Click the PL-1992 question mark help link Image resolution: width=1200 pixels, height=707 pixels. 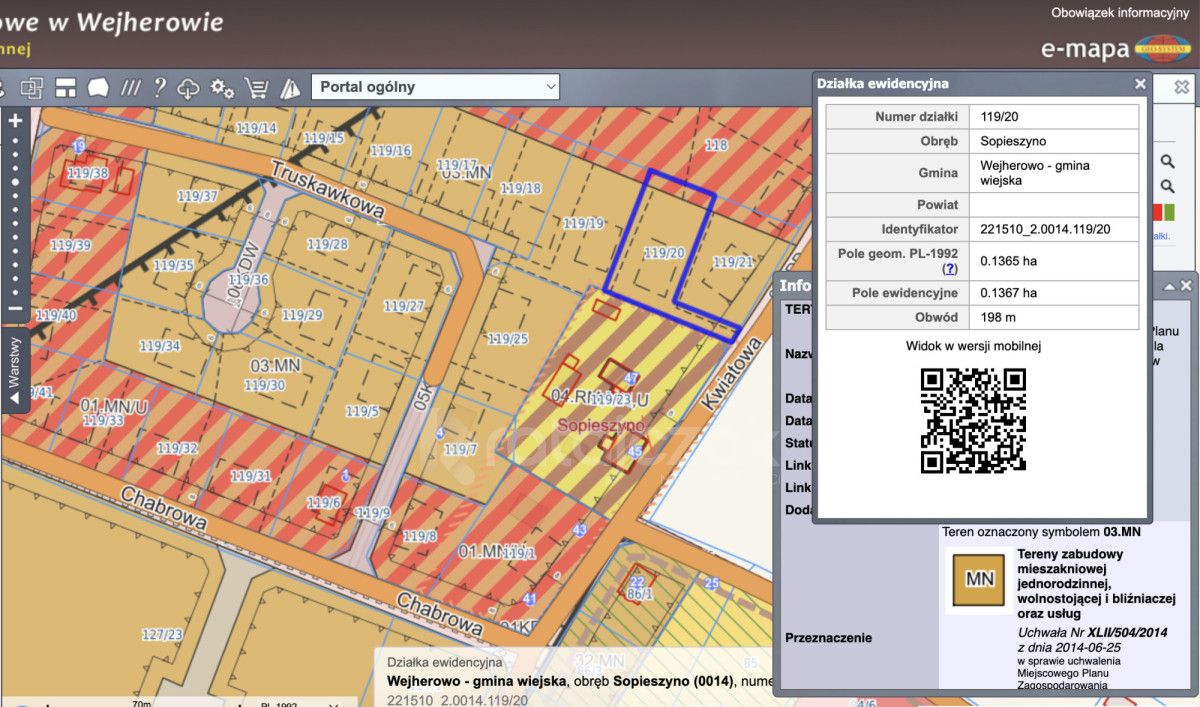tap(949, 269)
